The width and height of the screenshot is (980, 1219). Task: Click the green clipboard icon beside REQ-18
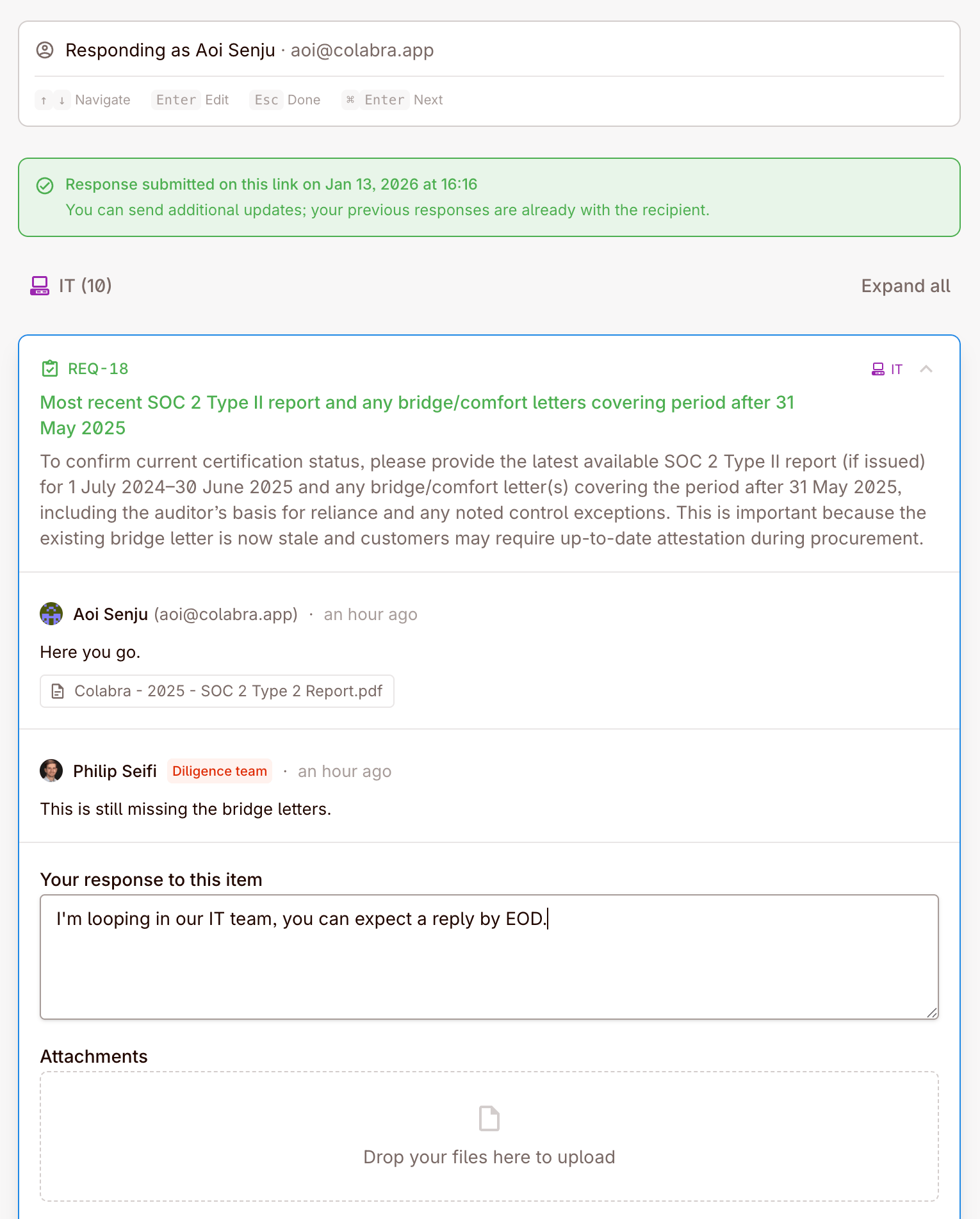click(x=50, y=369)
